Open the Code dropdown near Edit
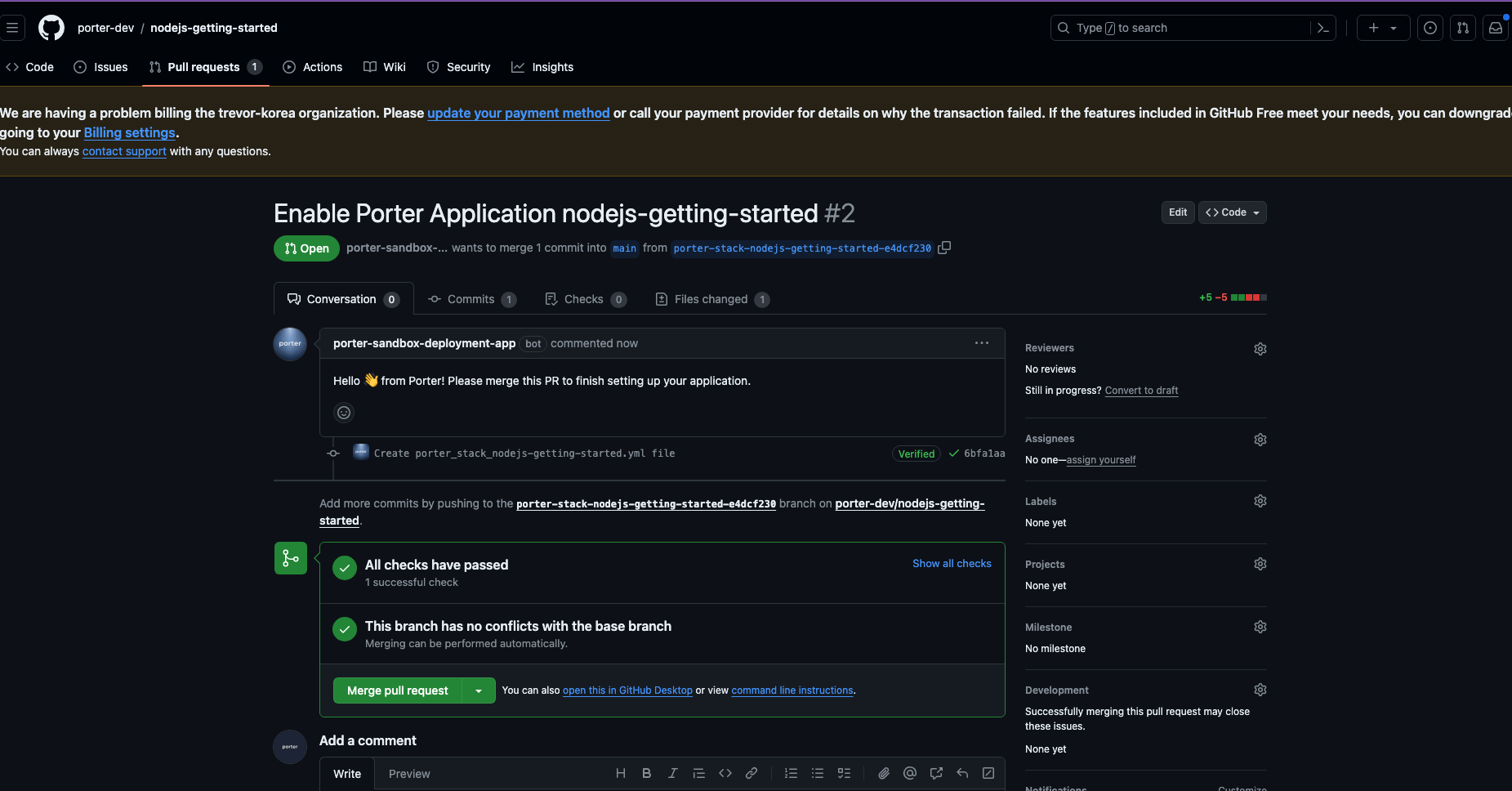This screenshot has height=791, width=1512. coord(1231,212)
